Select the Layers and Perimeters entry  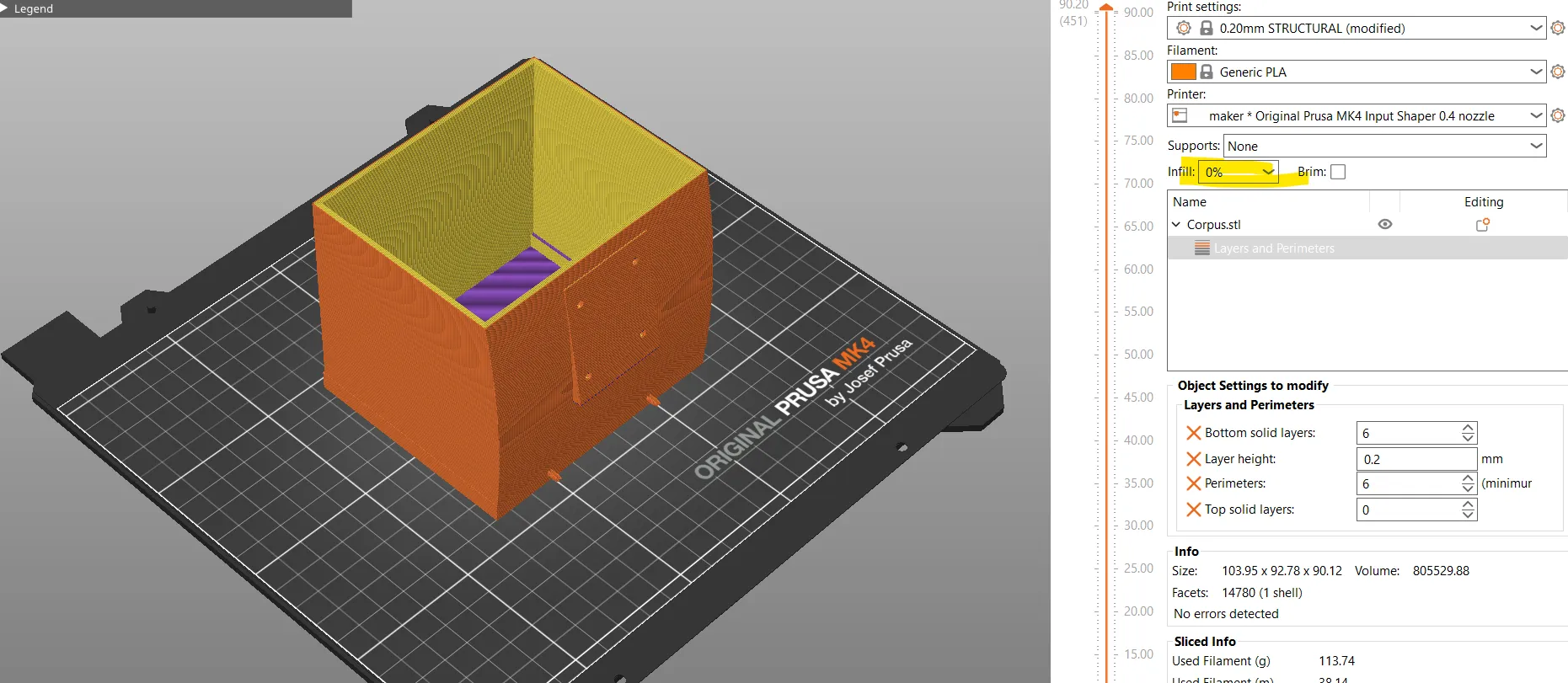pos(1273,248)
